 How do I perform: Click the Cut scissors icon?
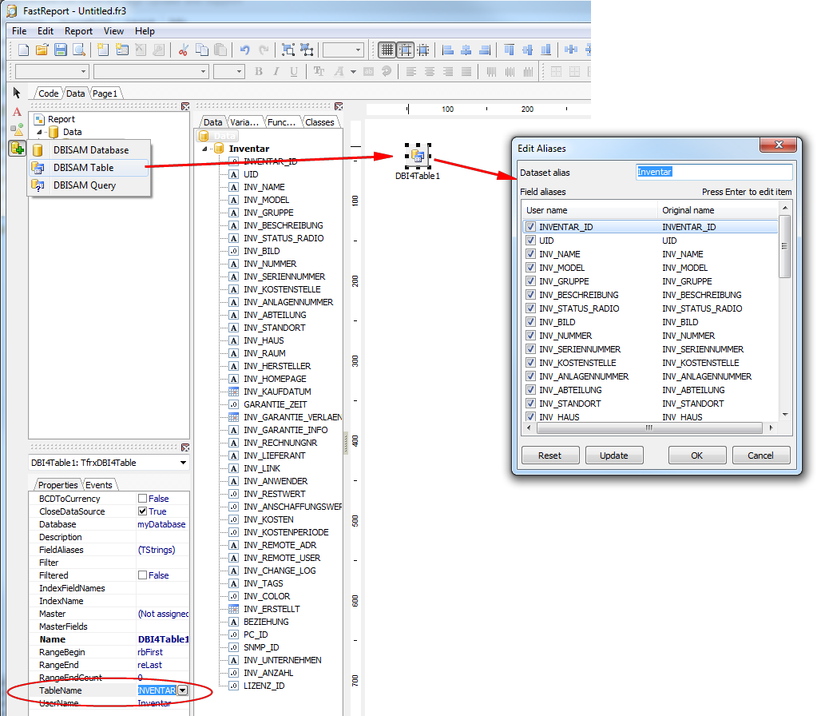click(x=183, y=50)
